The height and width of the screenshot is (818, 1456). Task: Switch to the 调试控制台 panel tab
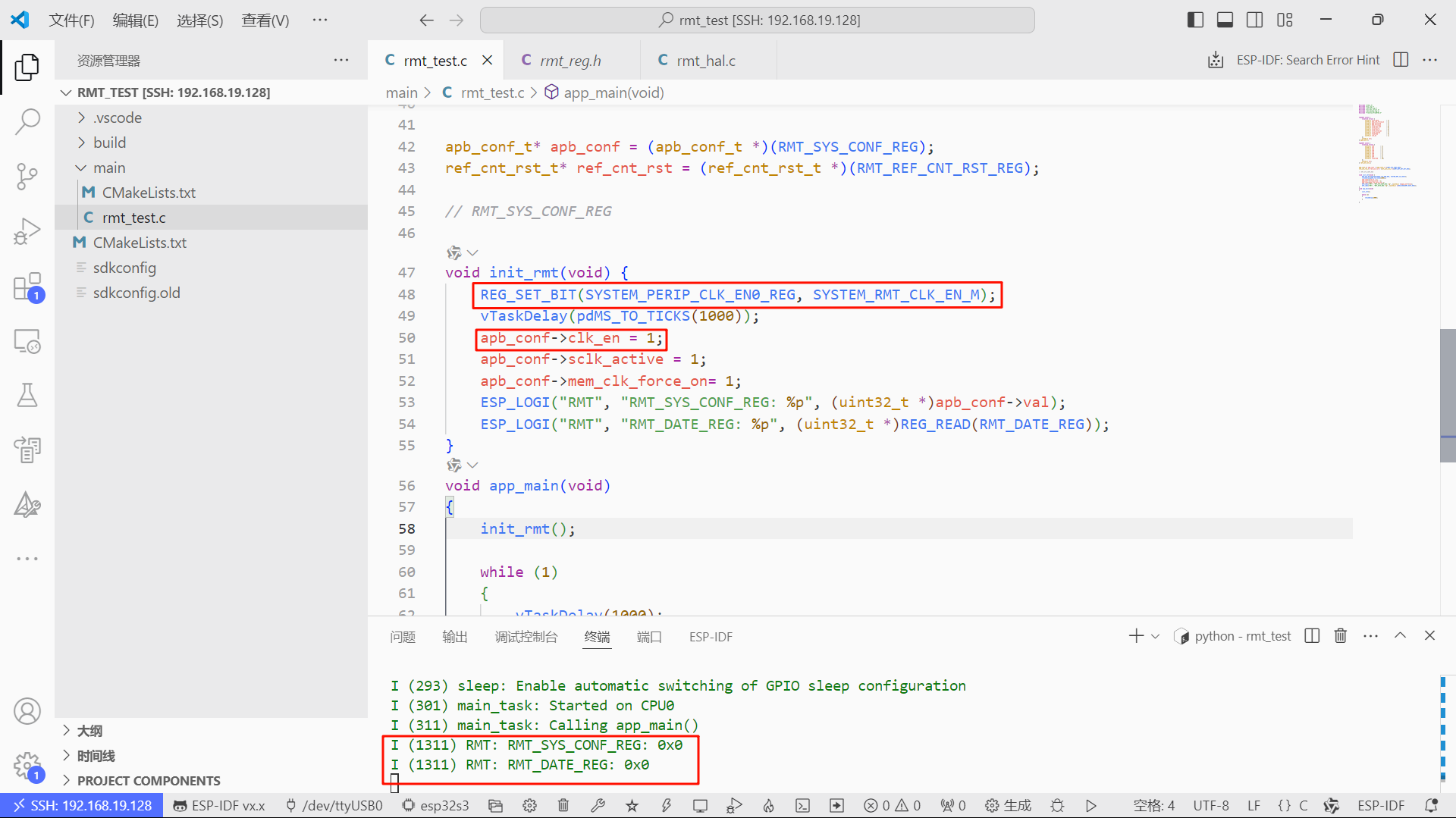coord(526,637)
